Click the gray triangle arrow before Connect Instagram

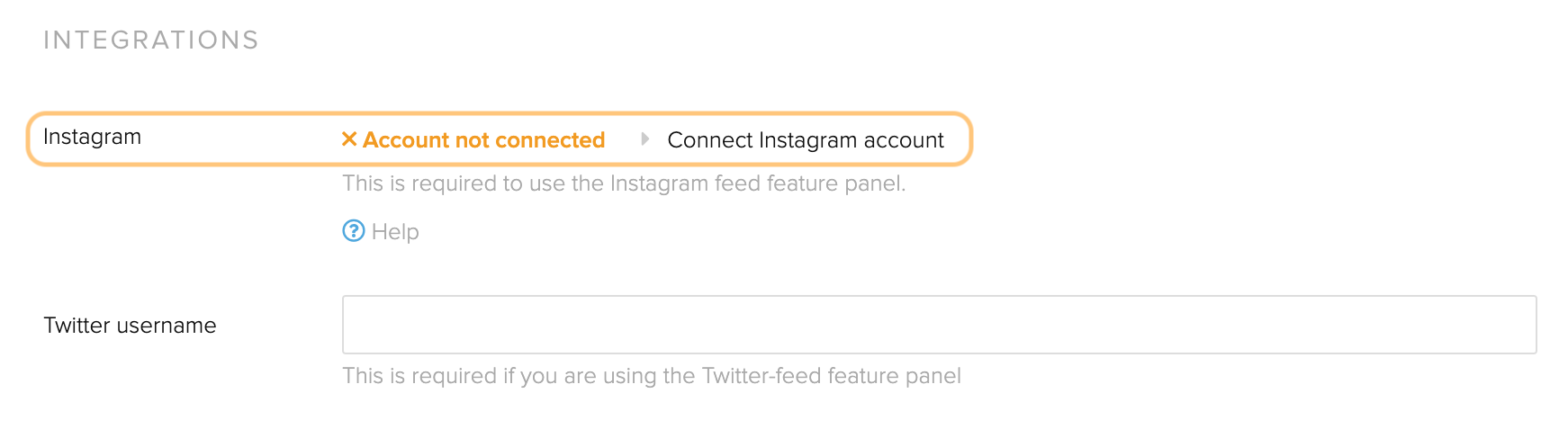click(x=644, y=139)
